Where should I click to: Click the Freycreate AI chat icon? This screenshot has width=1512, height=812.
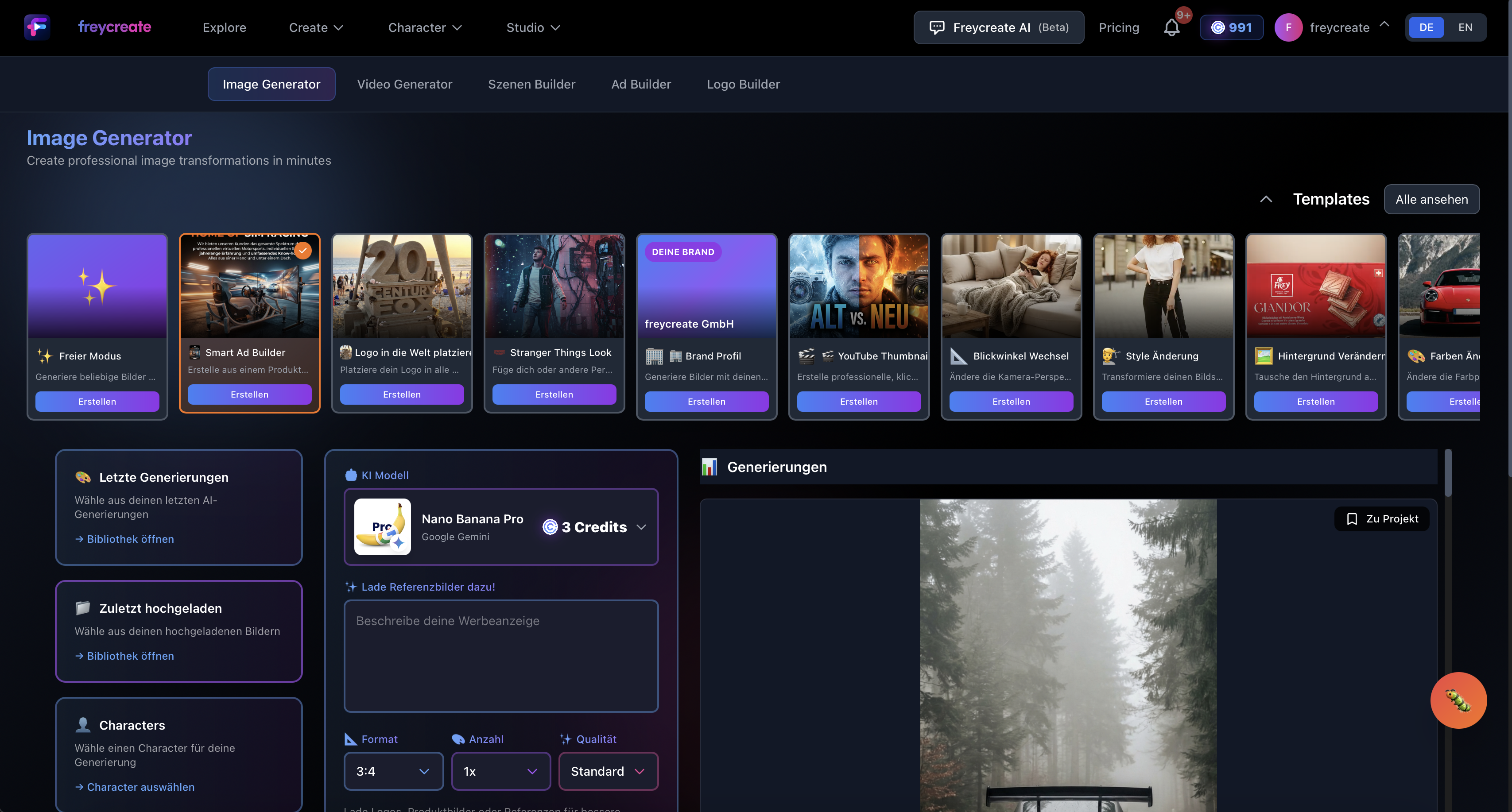pos(937,27)
